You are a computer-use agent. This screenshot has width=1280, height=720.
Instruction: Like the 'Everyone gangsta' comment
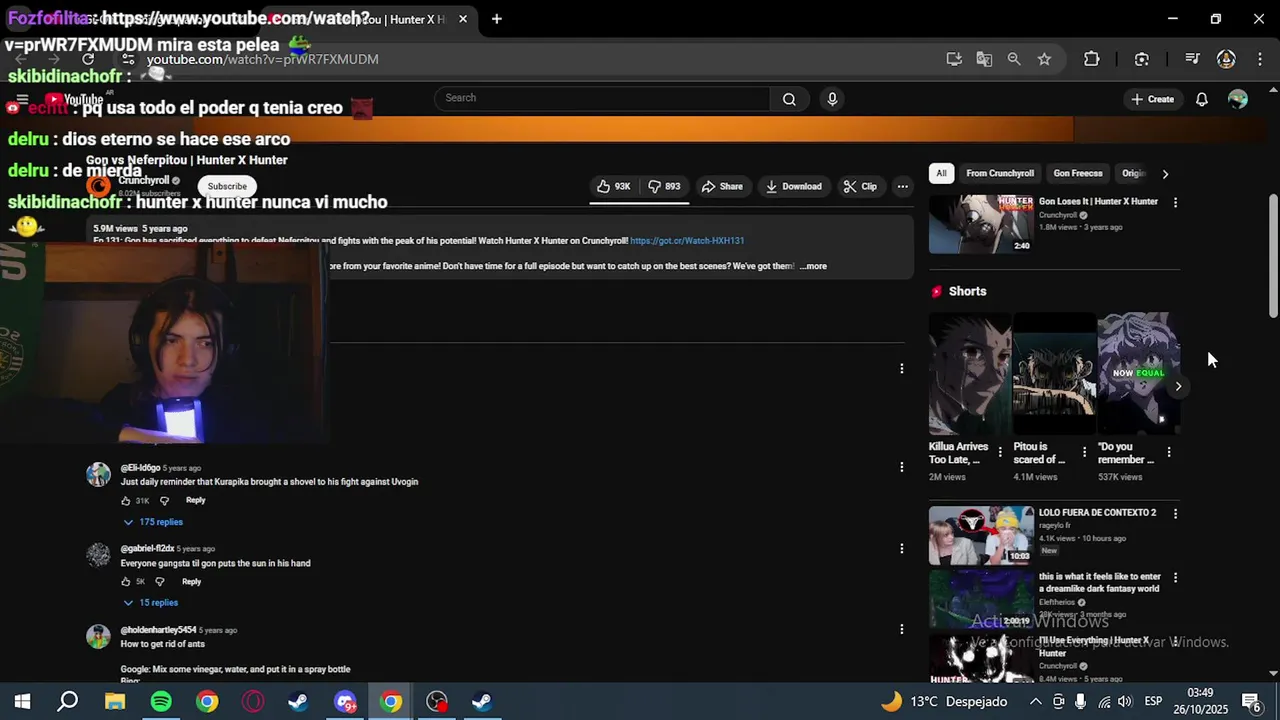[x=126, y=582]
